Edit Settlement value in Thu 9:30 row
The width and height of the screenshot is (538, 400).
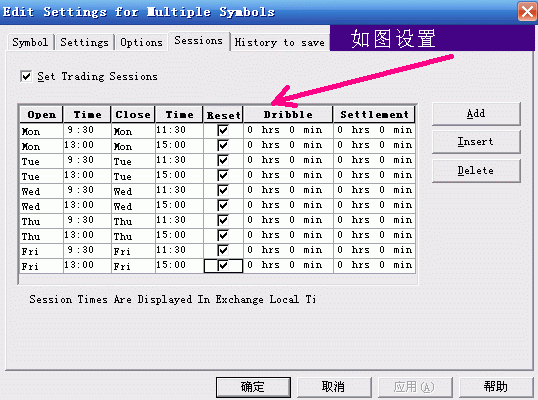[x=374, y=220]
